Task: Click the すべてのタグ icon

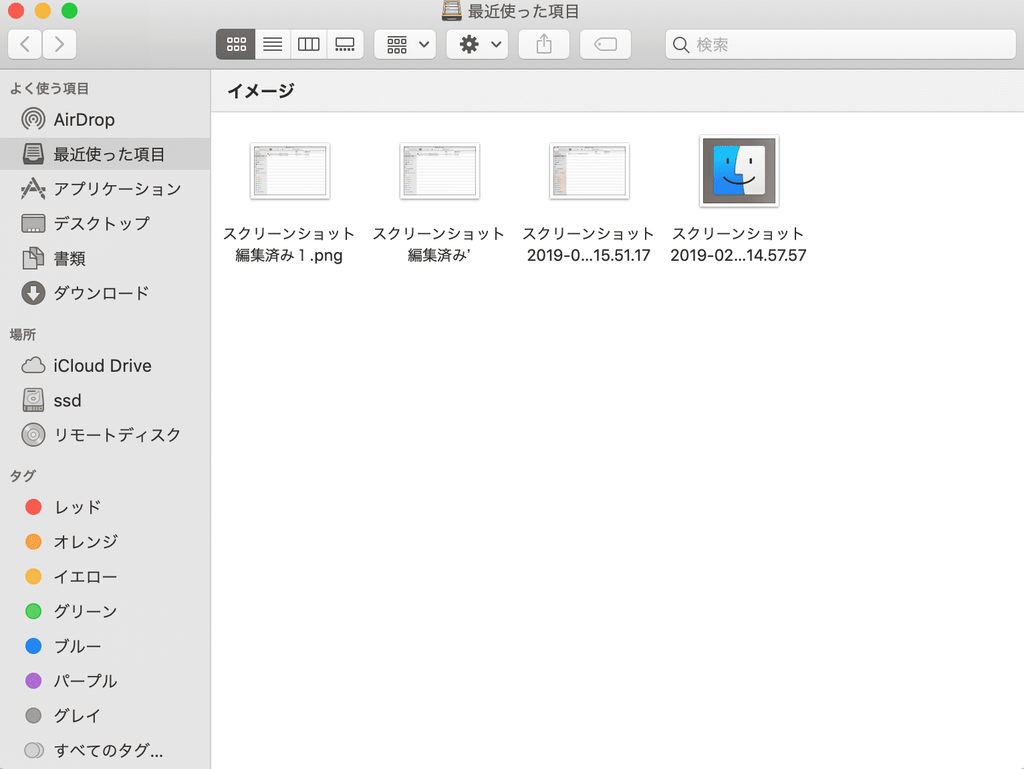Action: (x=33, y=750)
